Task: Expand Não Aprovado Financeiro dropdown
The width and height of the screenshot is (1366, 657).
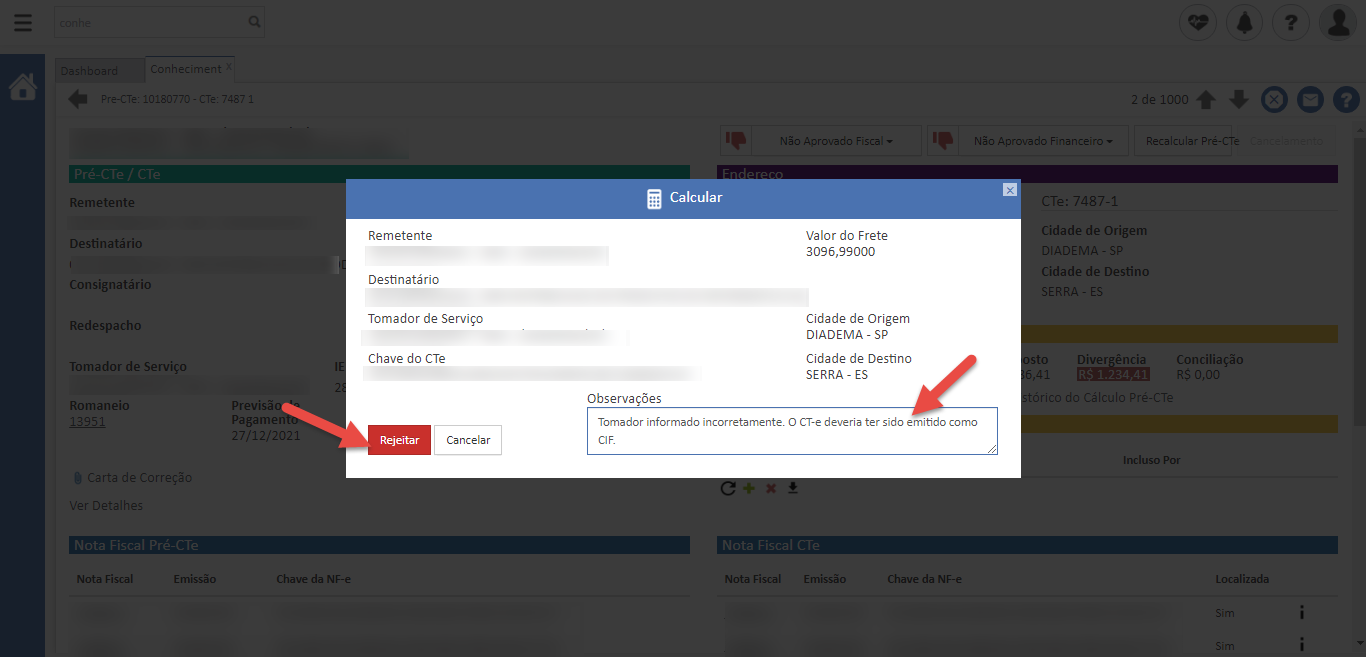Action: (x=1042, y=141)
